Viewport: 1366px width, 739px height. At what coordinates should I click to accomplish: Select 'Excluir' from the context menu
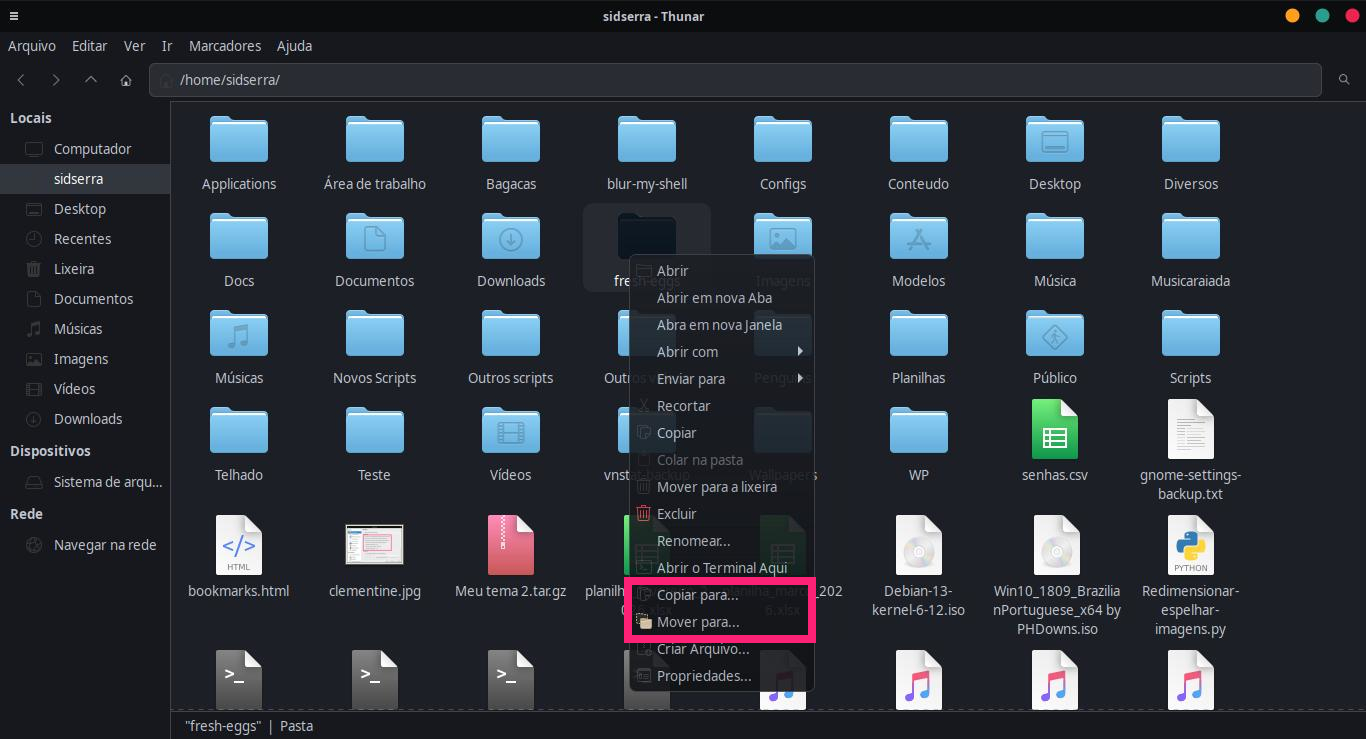tap(676, 514)
